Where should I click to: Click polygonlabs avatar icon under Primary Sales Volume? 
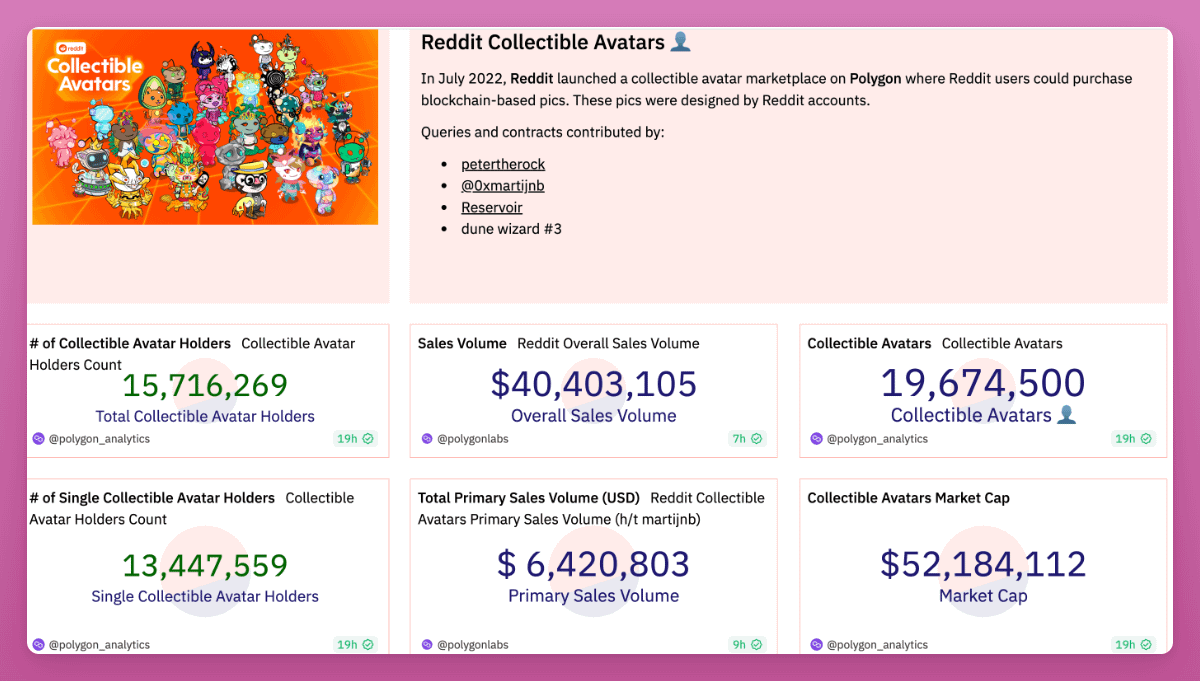coord(427,645)
